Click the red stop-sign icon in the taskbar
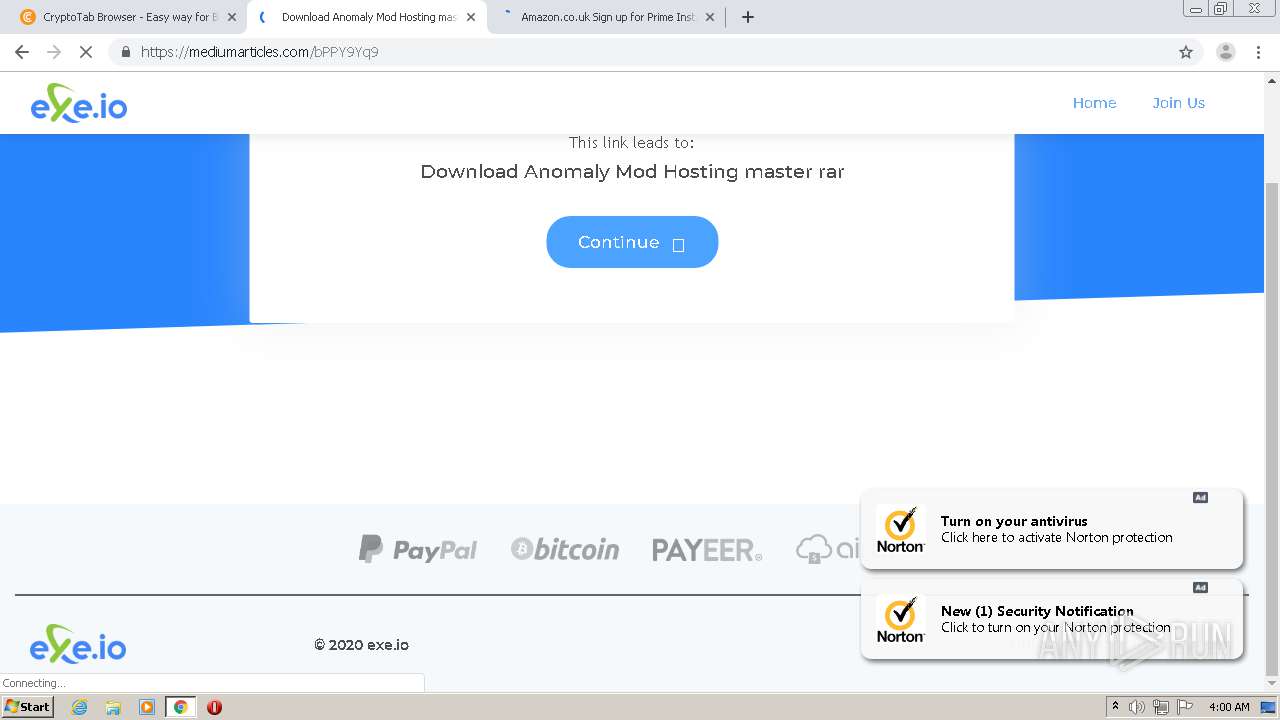 (x=214, y=707)
